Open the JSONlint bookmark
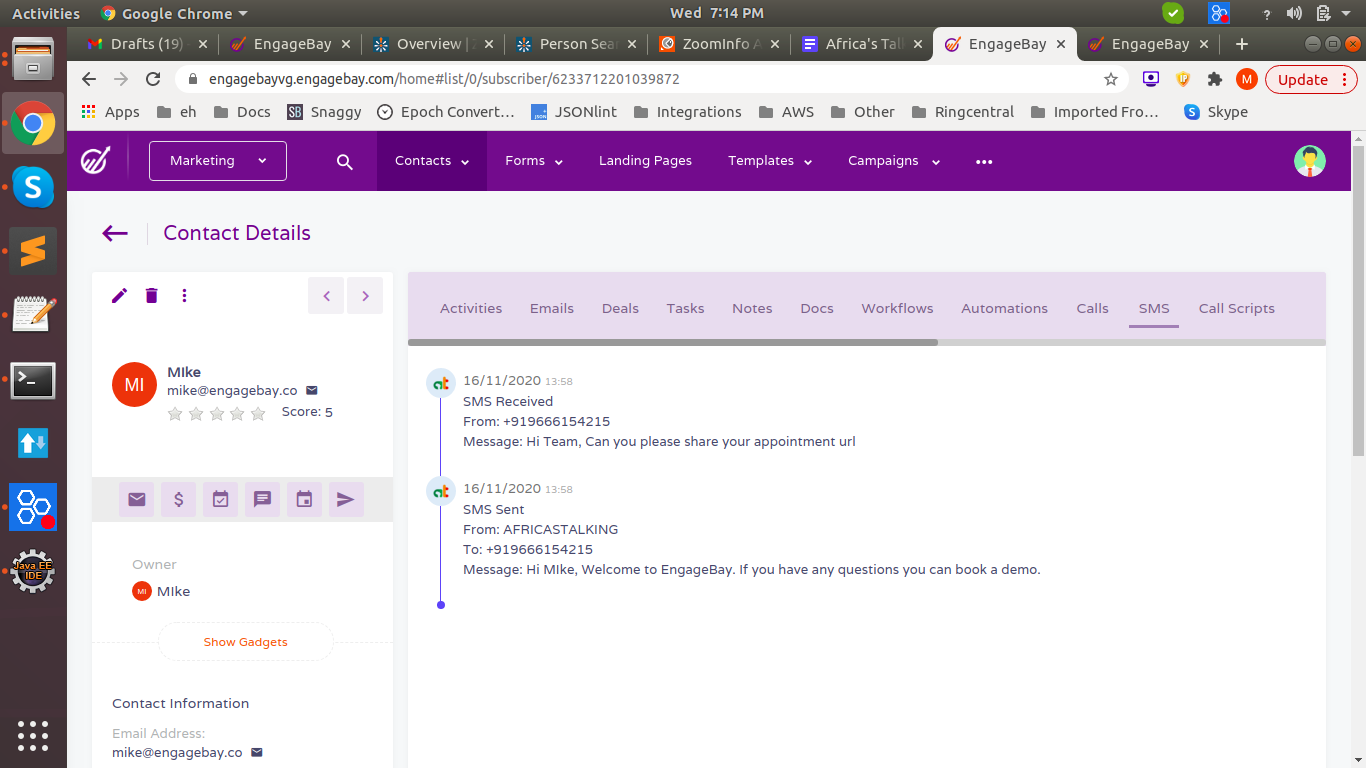 click(x=572, y=112)
